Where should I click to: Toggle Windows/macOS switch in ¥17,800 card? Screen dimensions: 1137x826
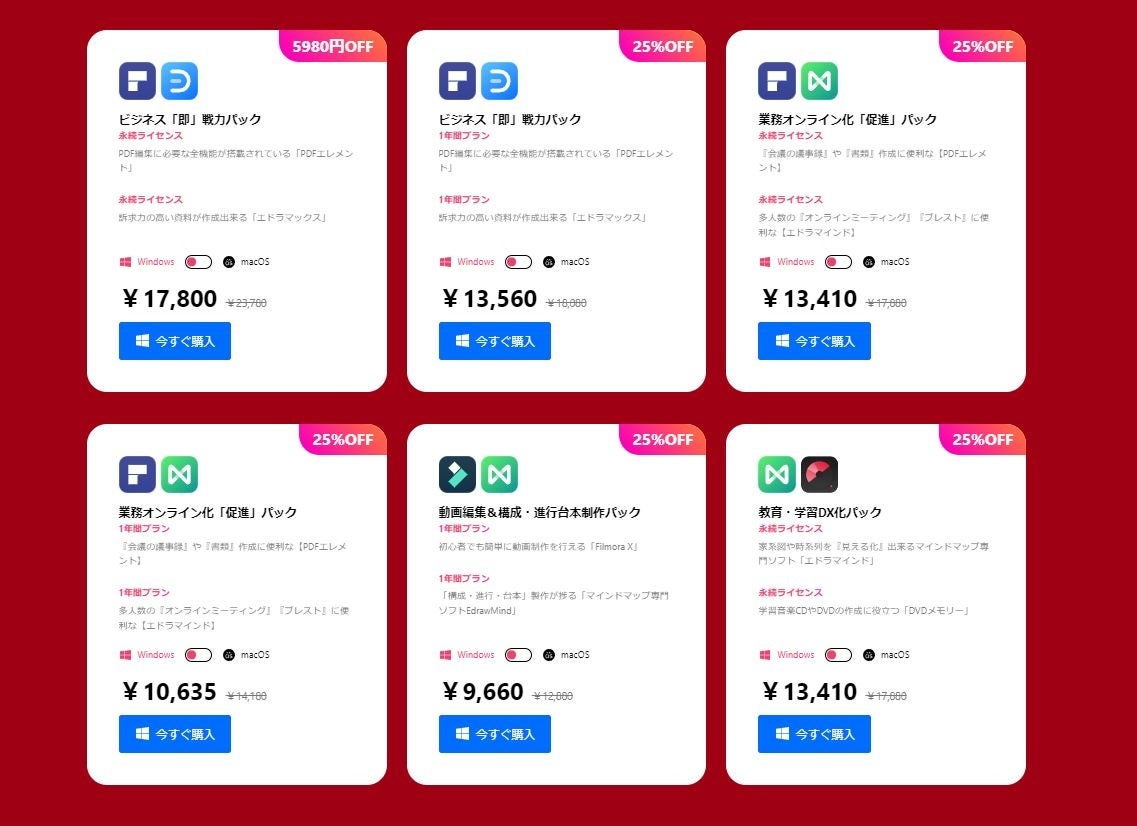coord(198,262)
